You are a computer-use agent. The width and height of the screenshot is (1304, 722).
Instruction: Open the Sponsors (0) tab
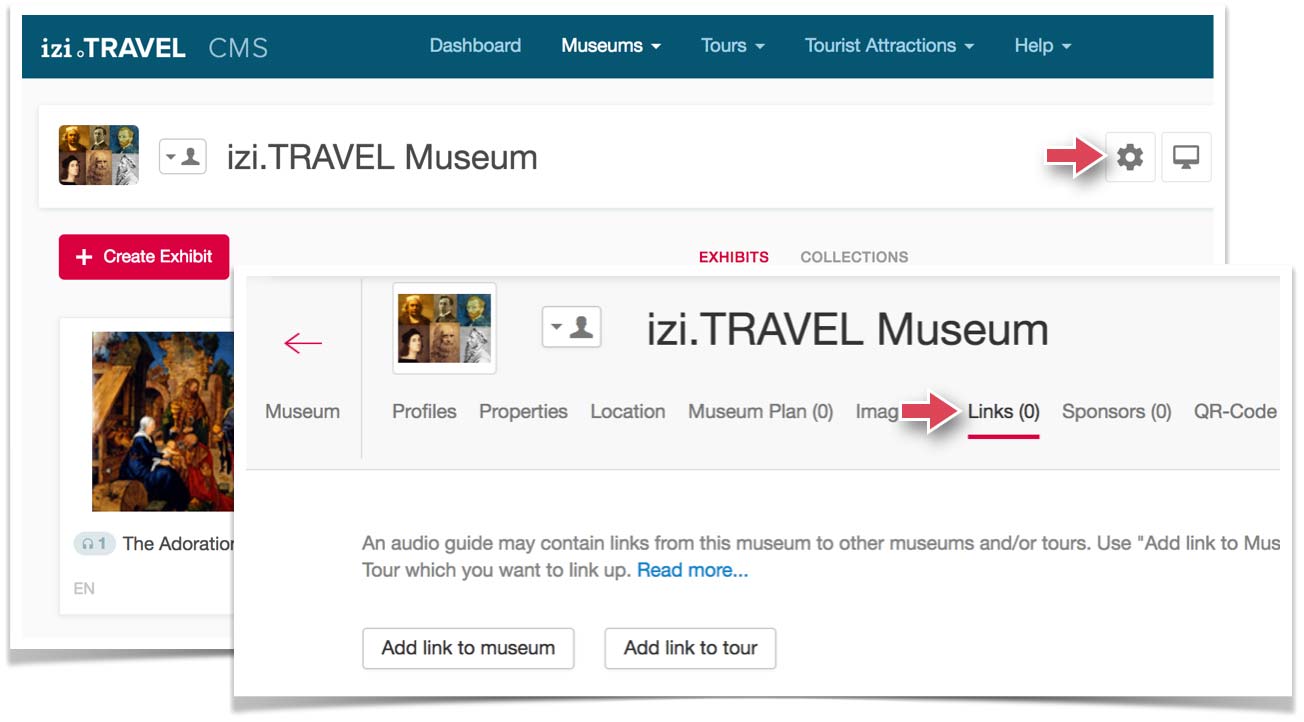click(1117, 411)
